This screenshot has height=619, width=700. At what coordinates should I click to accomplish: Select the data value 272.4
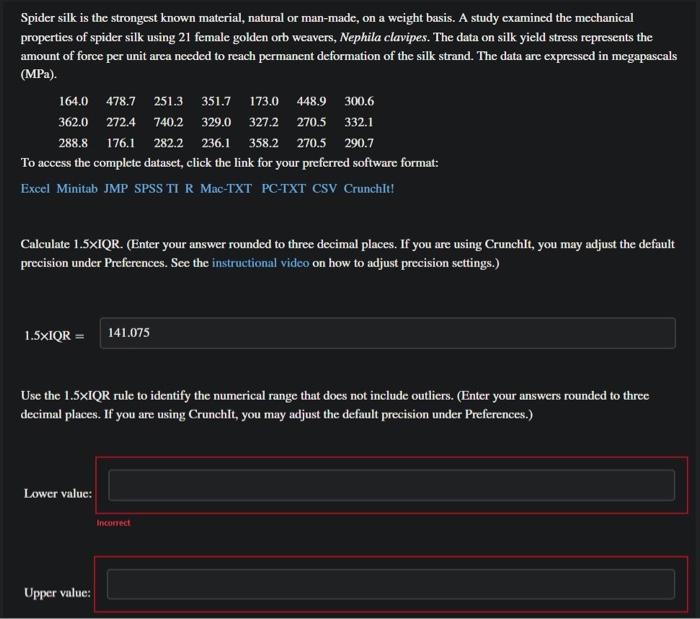click(121, 122)
